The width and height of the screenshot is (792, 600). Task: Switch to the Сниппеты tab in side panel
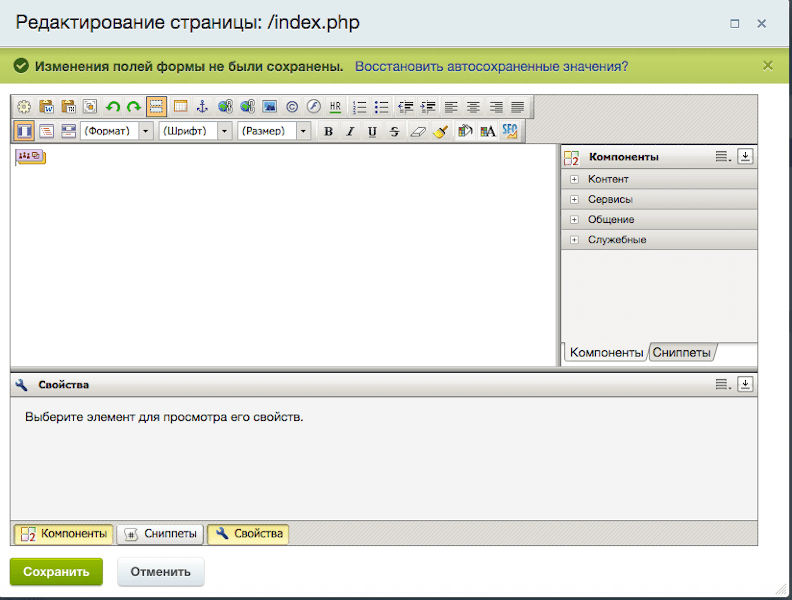pos(681,353)
